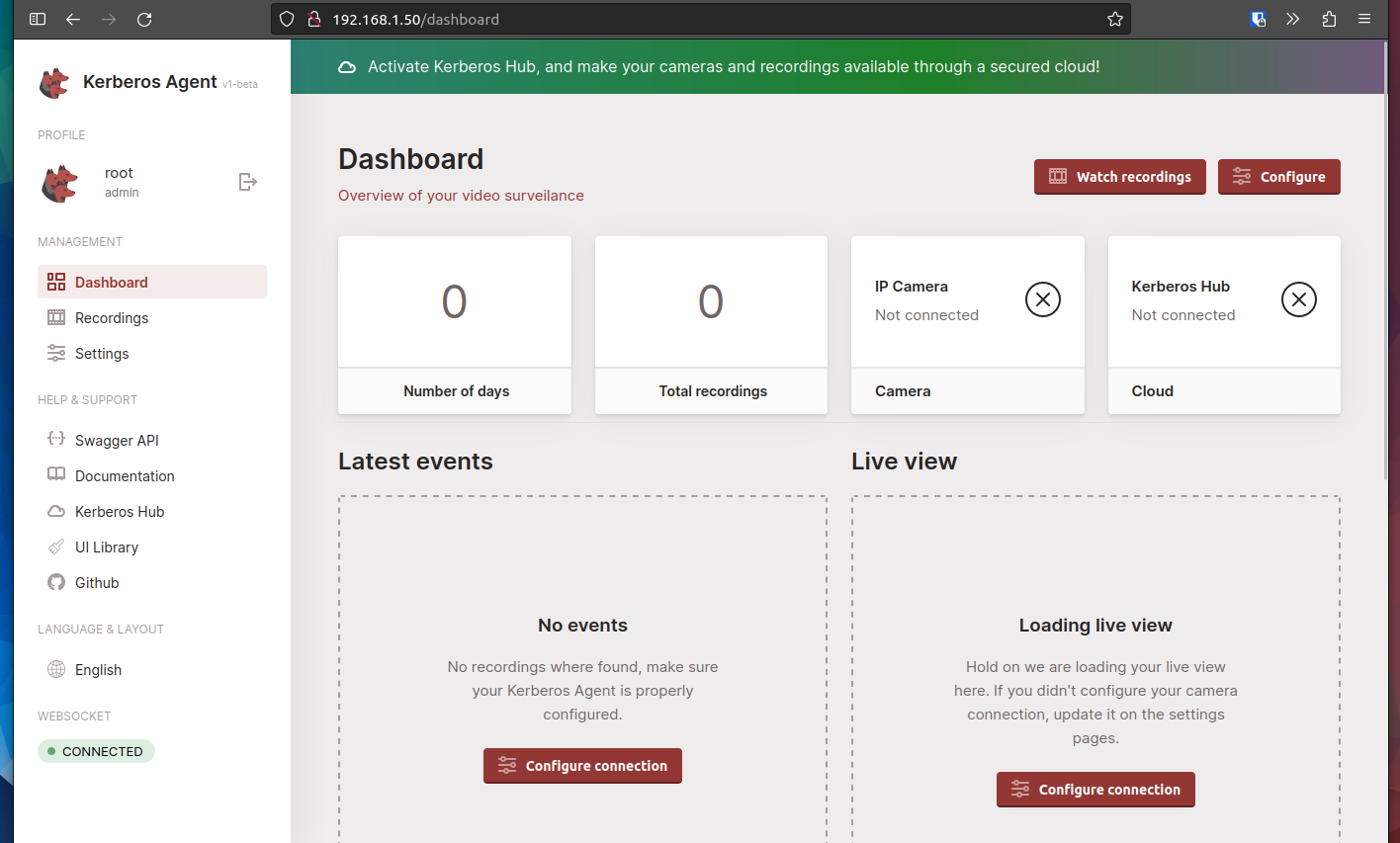
Task: Click the globe icon beside English
Action: (56, 669)
